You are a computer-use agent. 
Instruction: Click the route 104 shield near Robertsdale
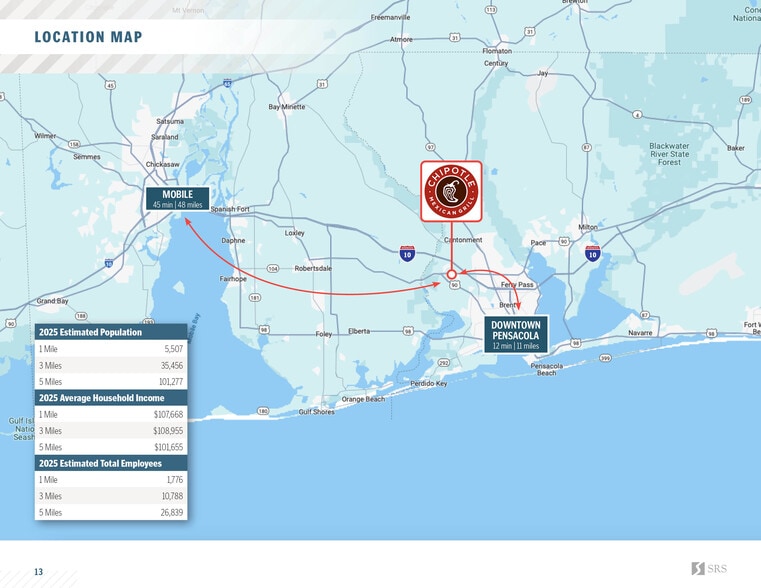pos(272,269)
